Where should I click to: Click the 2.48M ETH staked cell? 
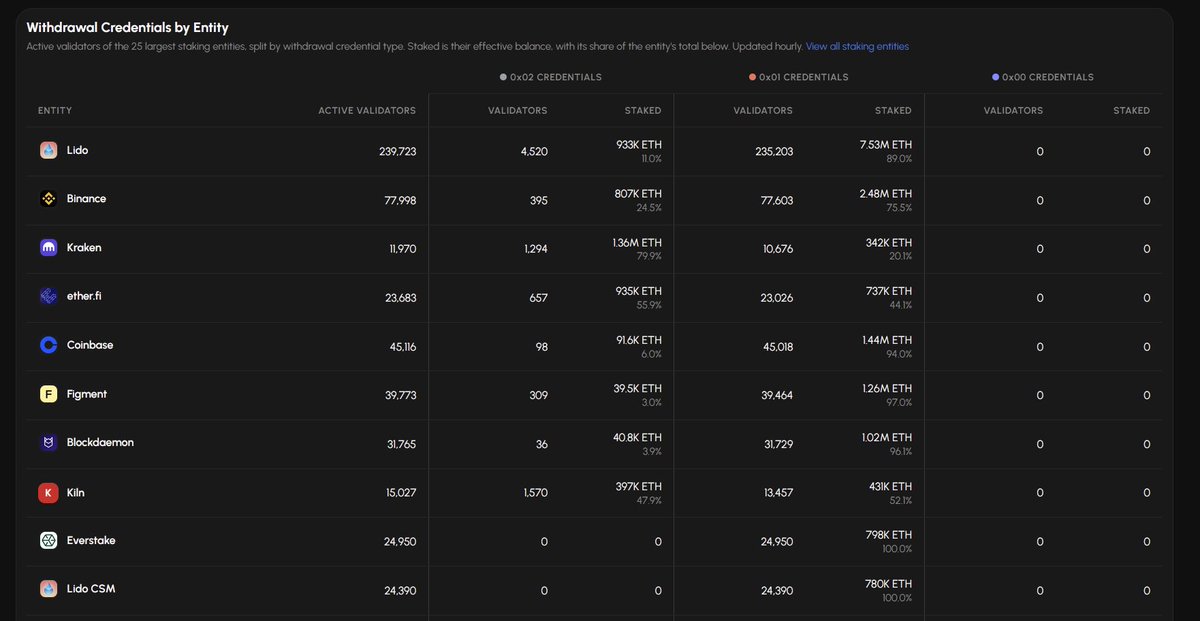pyautogui.click(x=886, y=194)
